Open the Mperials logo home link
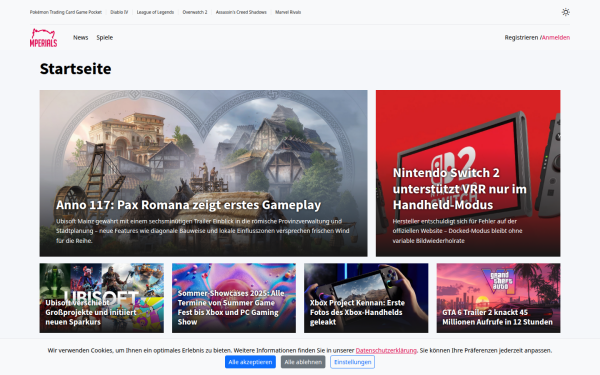Viewport: 600px width, 375px height. [43, 38]
